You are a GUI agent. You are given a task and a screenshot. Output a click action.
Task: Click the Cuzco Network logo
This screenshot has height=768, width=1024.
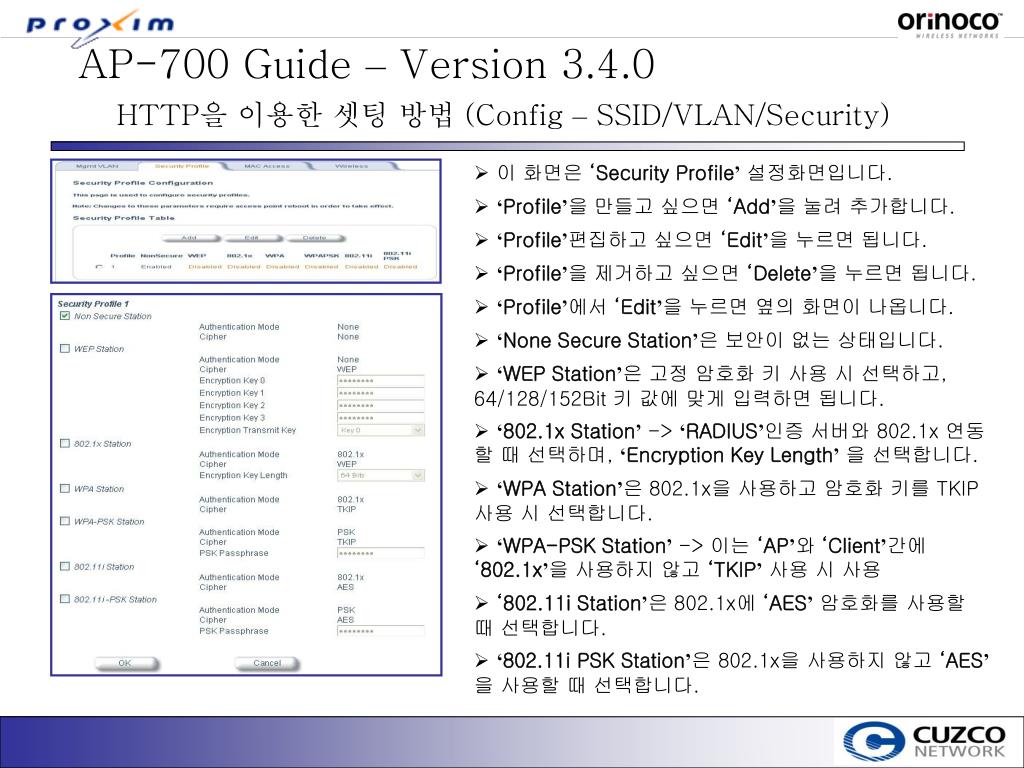point(924,742)
